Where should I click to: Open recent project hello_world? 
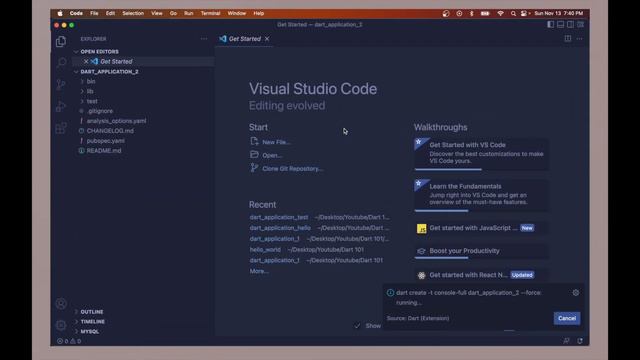pyautogui.click(x=265, y=249)
